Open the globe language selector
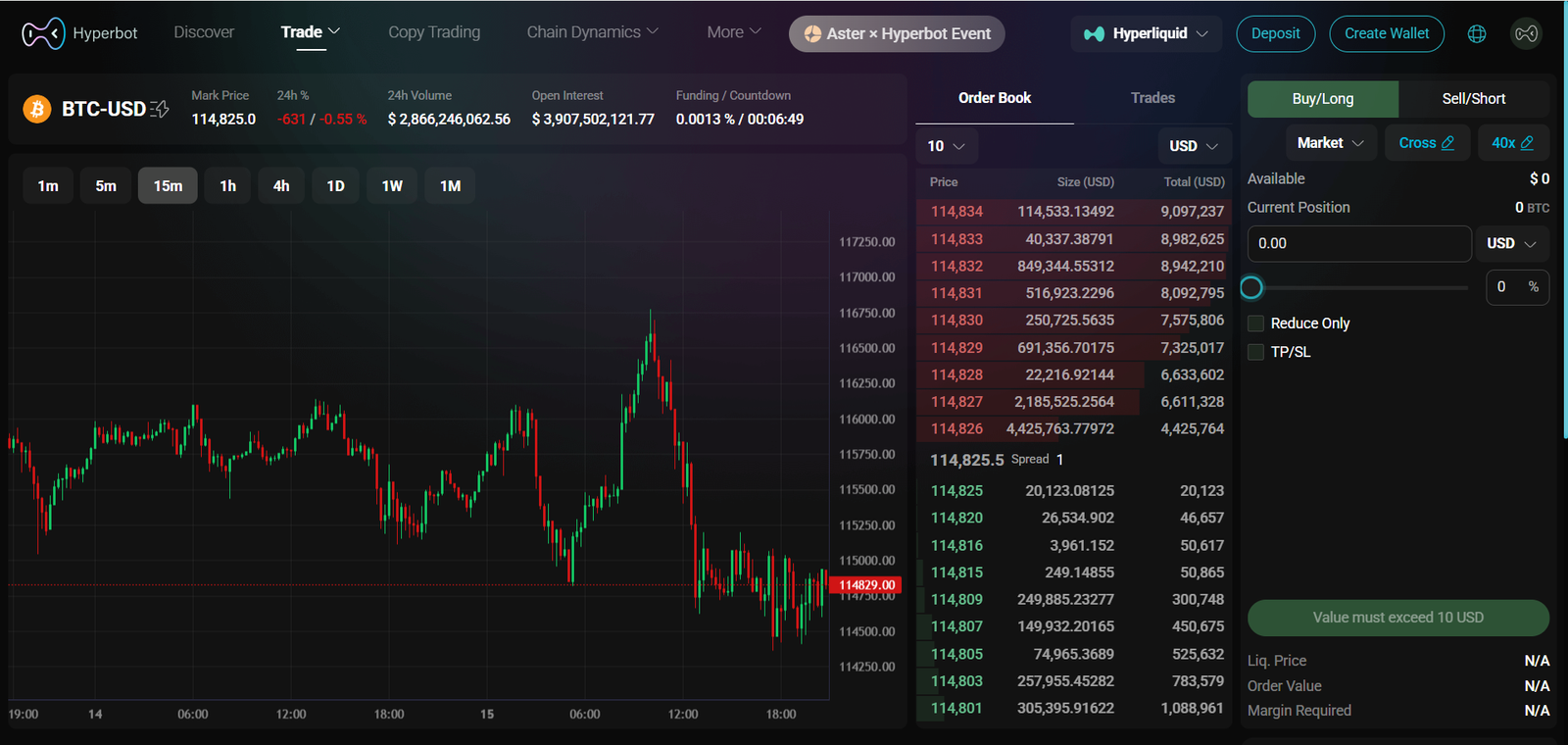1568x745 pixels. pyautogui.click(x=1477, y=34)
